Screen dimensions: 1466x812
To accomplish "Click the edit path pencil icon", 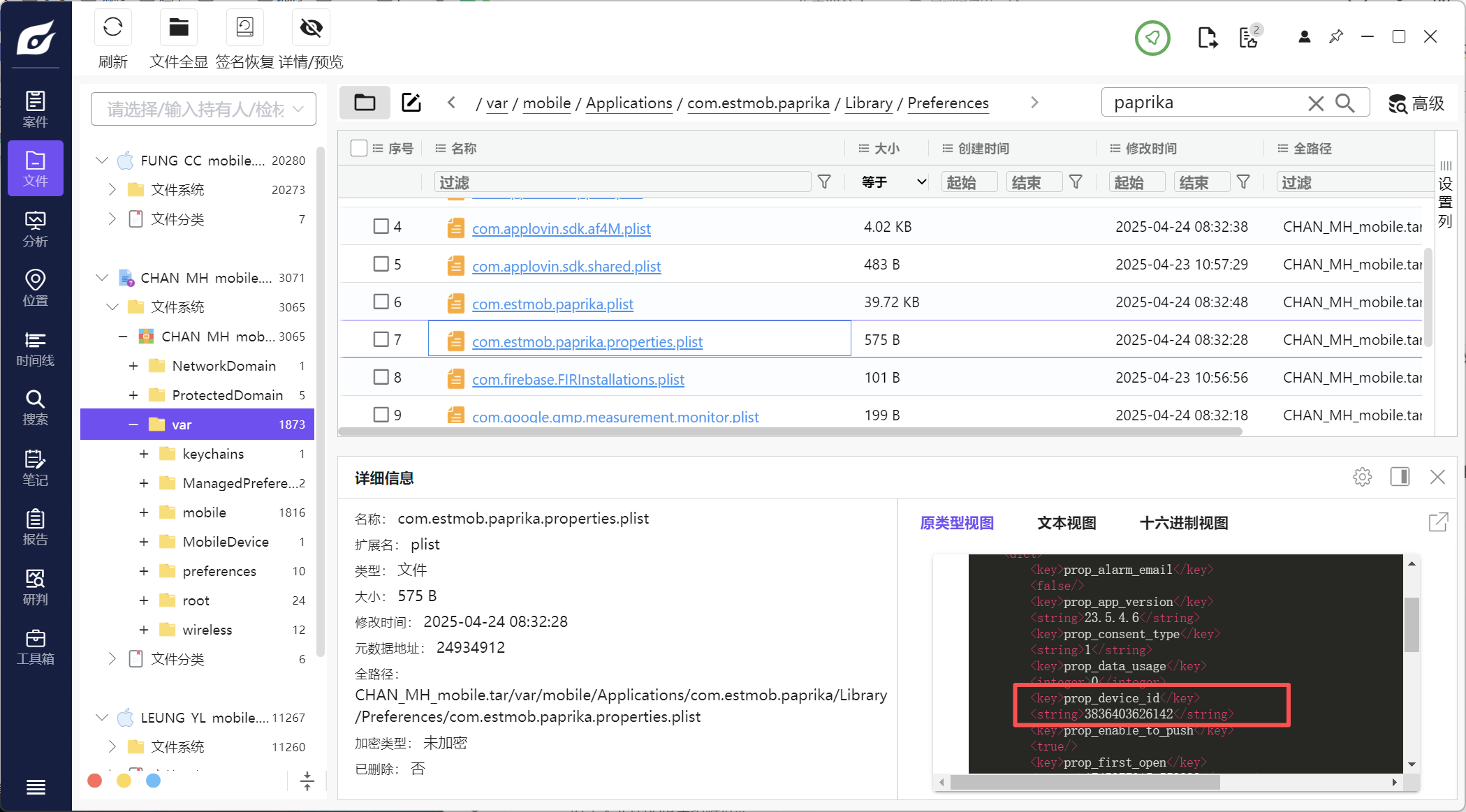I will click(x=411, y=103).
